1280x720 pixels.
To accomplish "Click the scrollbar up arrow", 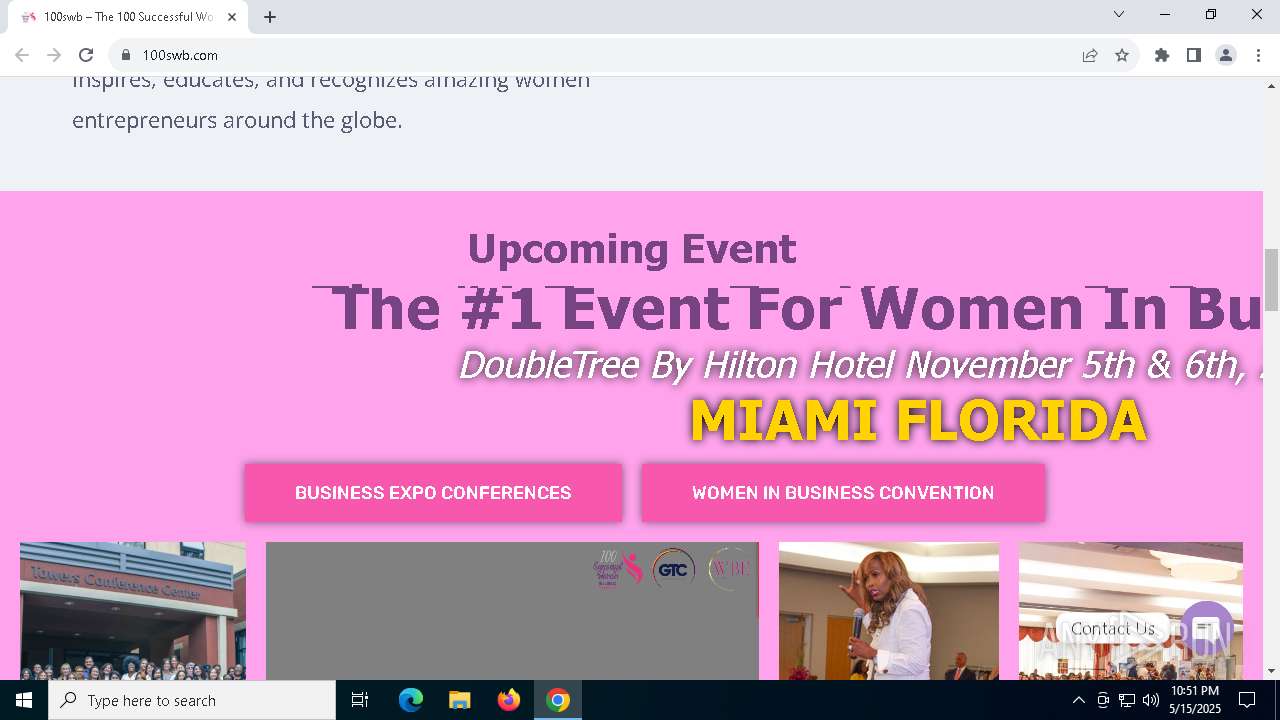I will point(1272,85).
